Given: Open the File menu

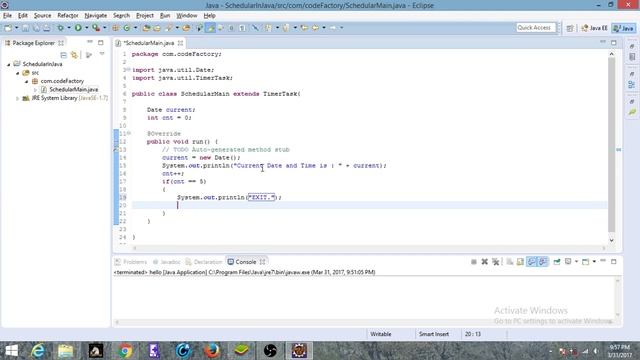Looking at the screenshot, I should coord(7,16).
